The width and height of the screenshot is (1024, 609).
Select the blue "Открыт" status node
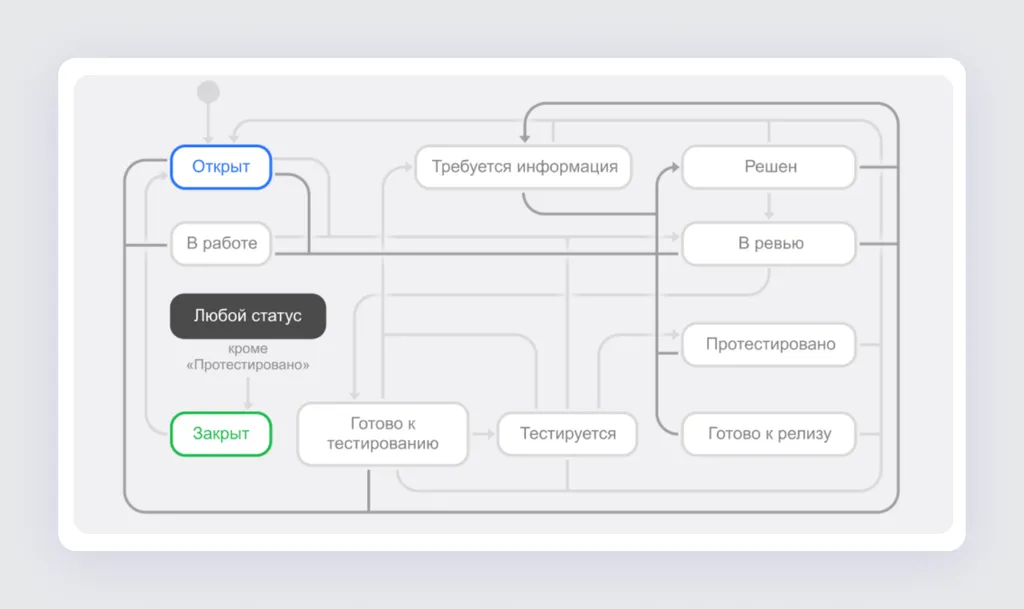pos(221,167)
